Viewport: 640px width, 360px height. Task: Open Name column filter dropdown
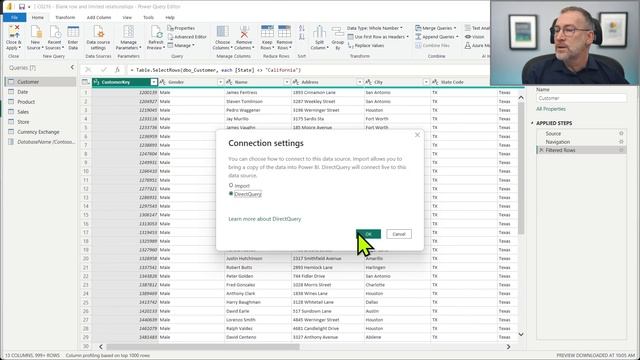coord(287,82)
